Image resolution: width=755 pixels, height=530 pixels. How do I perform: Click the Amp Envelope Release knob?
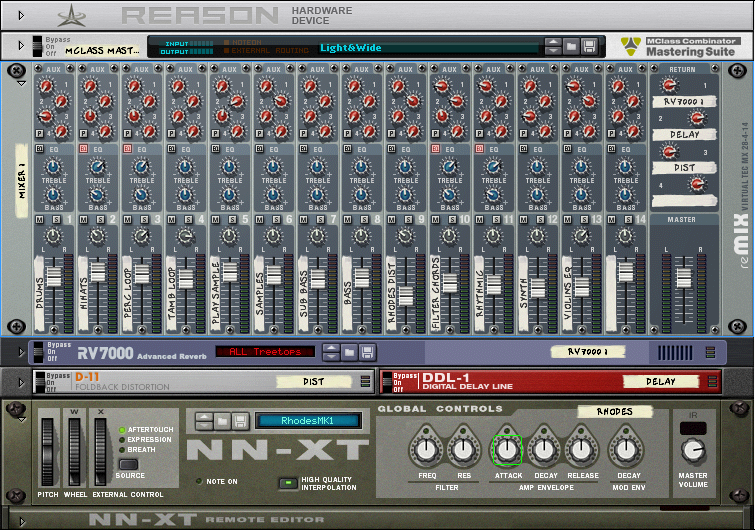point(581,450)
